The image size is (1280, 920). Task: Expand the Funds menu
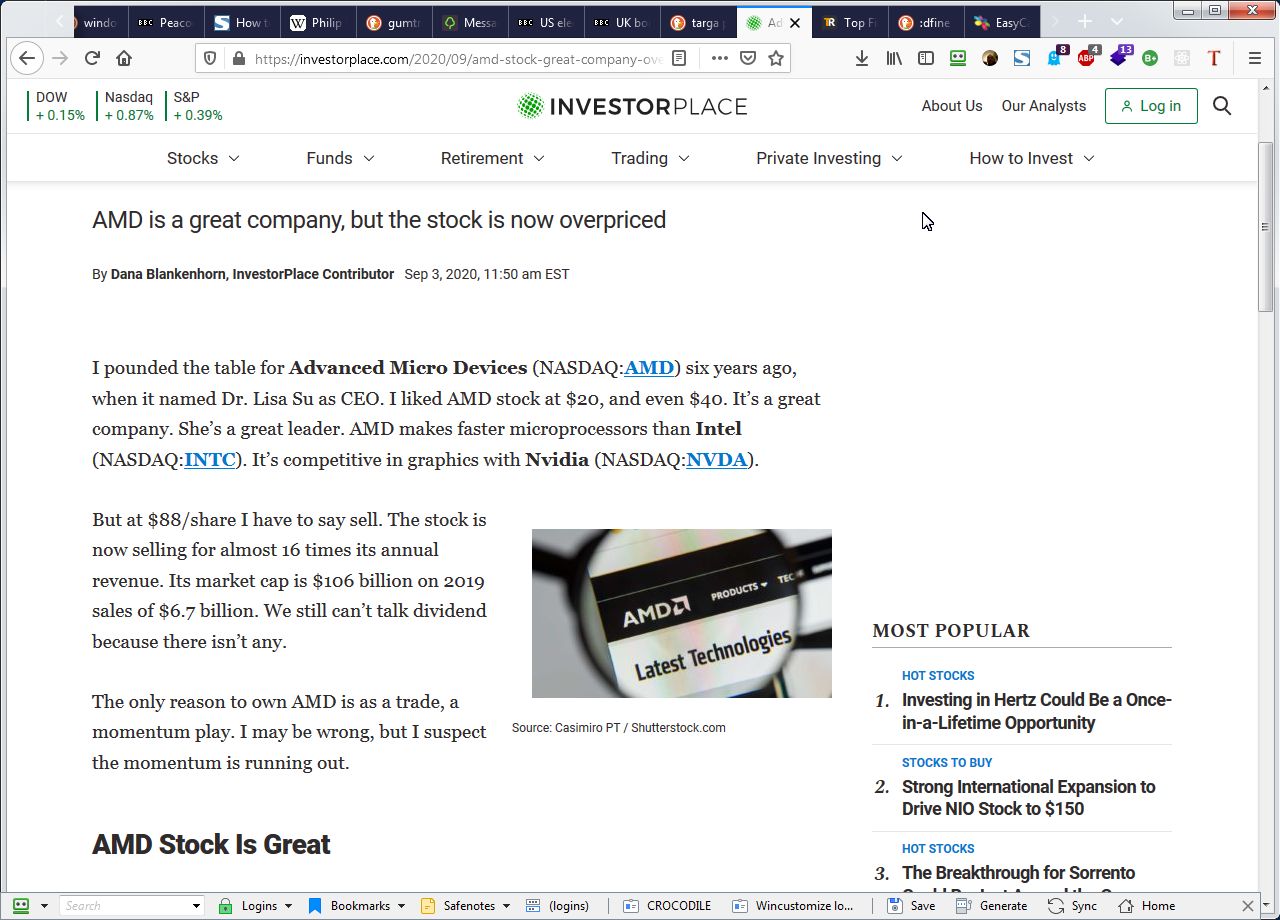point(340,158)
